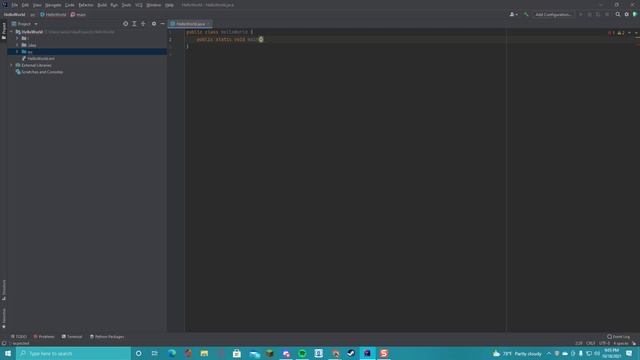Click the Debug button in toolbar
Viewport: 640px width, 360px height.
(x=589, y=14)
